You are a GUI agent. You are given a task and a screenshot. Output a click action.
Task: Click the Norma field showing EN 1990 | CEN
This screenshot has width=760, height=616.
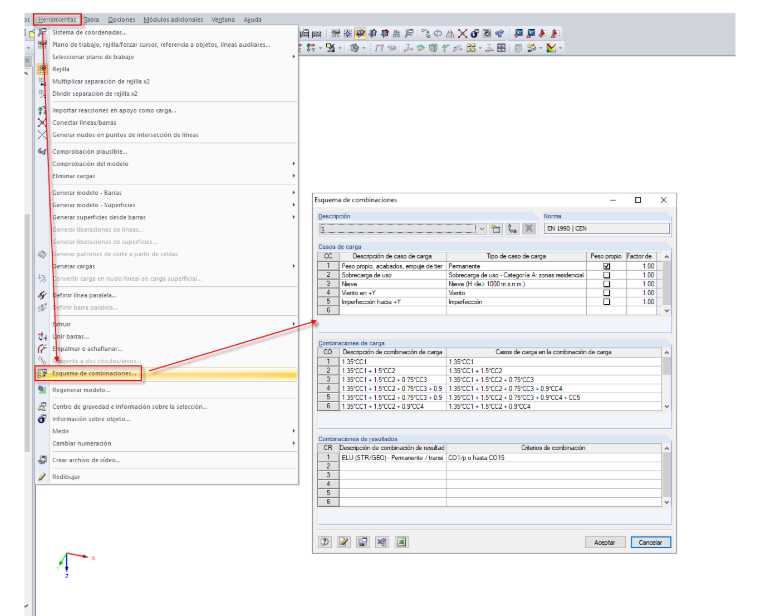click(x=607, y=229)
